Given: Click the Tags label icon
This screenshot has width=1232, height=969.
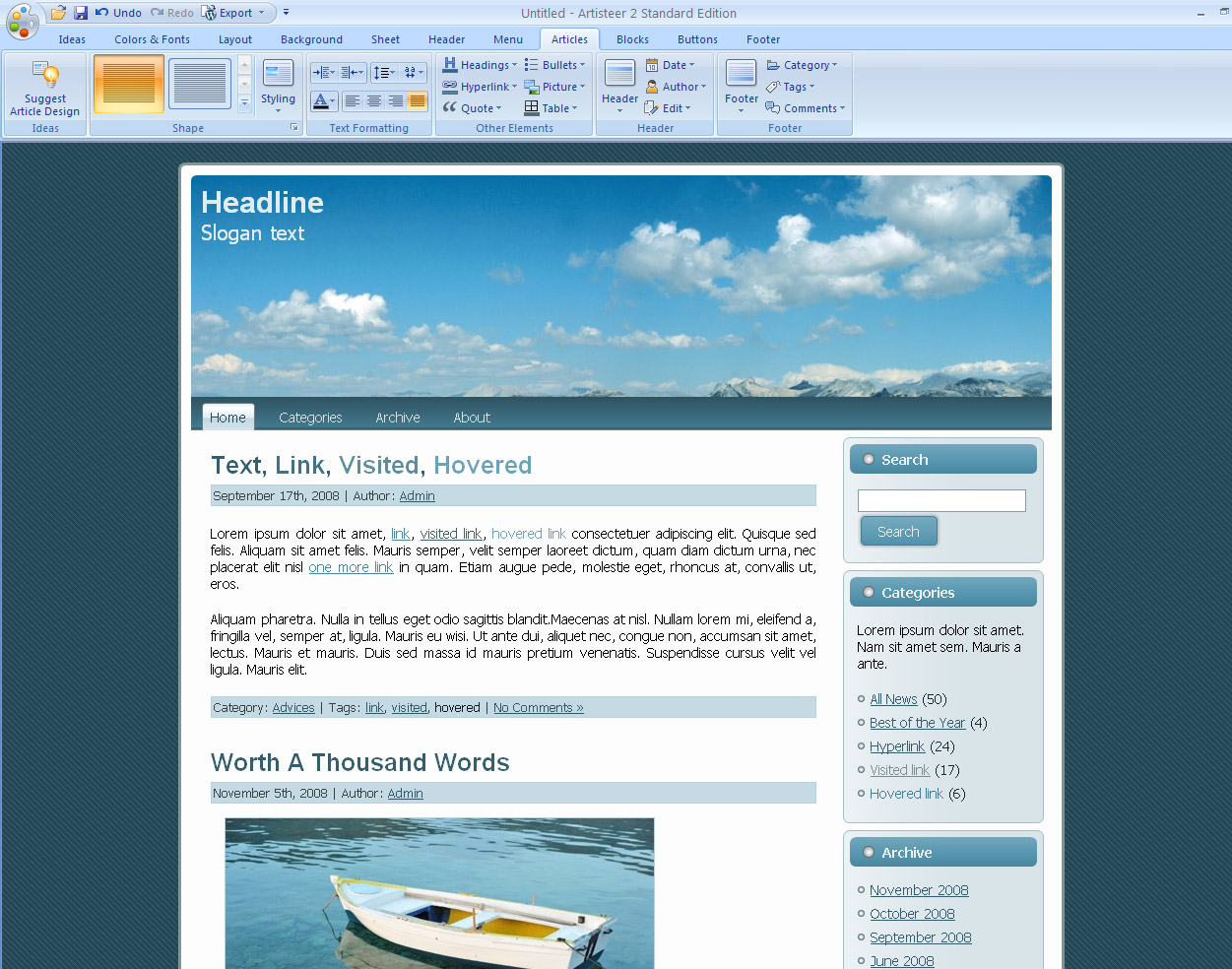Looking at the screenshot, I should (x=773, y=87).
